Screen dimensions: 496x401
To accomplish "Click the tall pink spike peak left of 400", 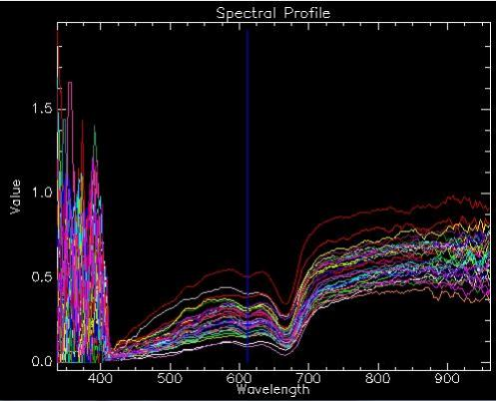I will (x=70, y=83).
